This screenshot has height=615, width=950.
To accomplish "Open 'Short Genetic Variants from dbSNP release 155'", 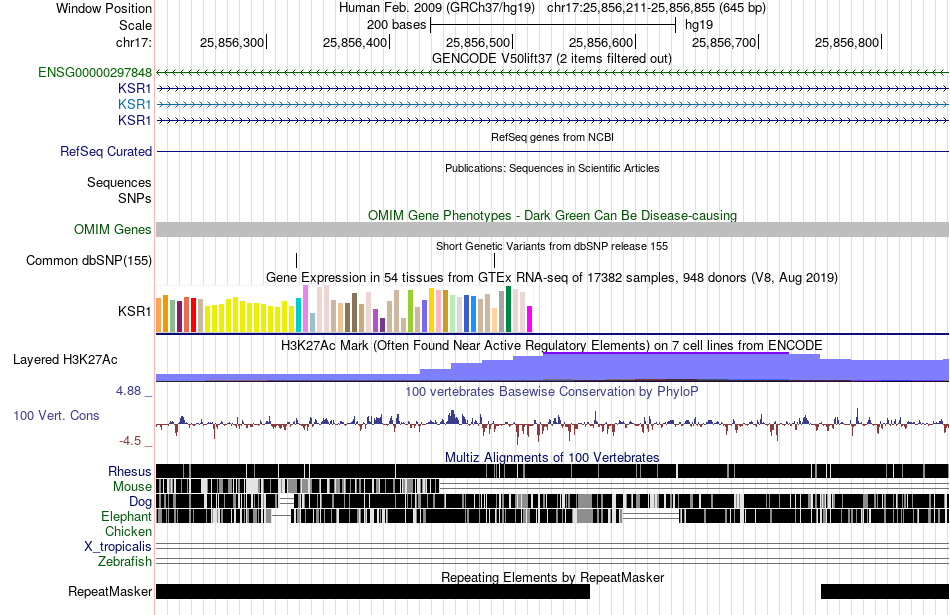I will [x=552, y=247].
